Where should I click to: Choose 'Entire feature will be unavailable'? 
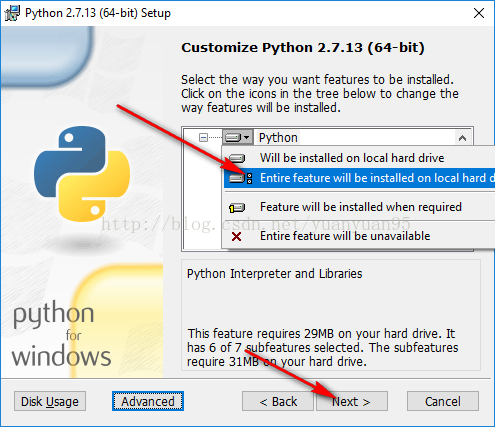pyautogui.click(x=359, y=236)
